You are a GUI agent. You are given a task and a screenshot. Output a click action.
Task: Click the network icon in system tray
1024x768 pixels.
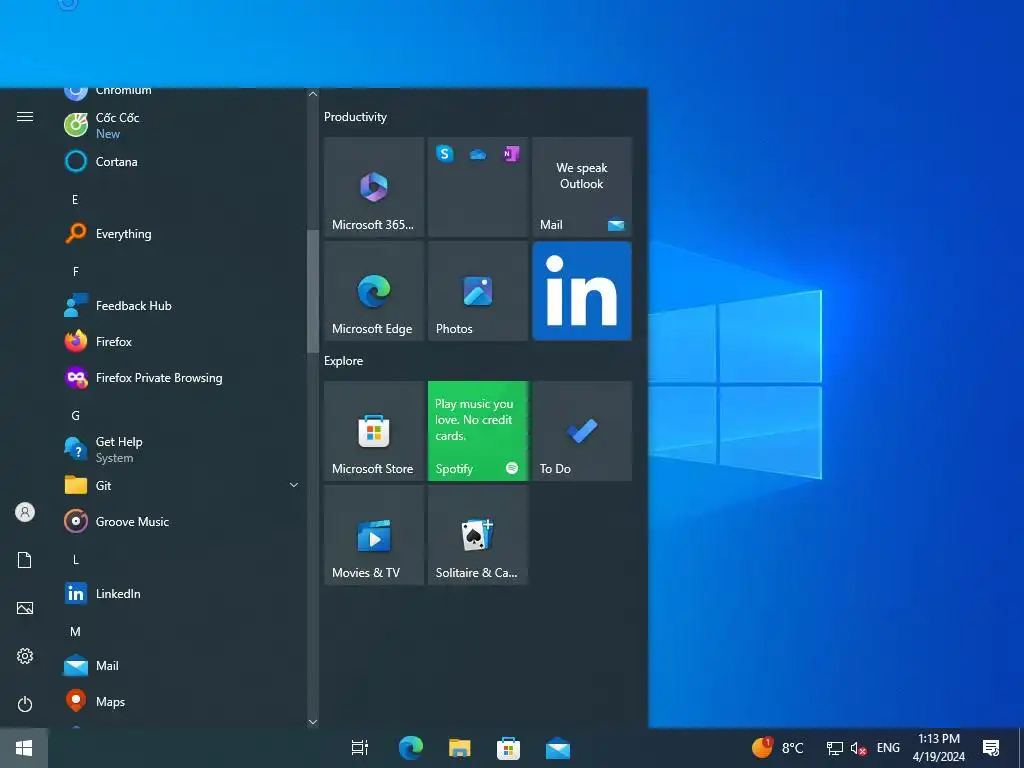[835, 748]
